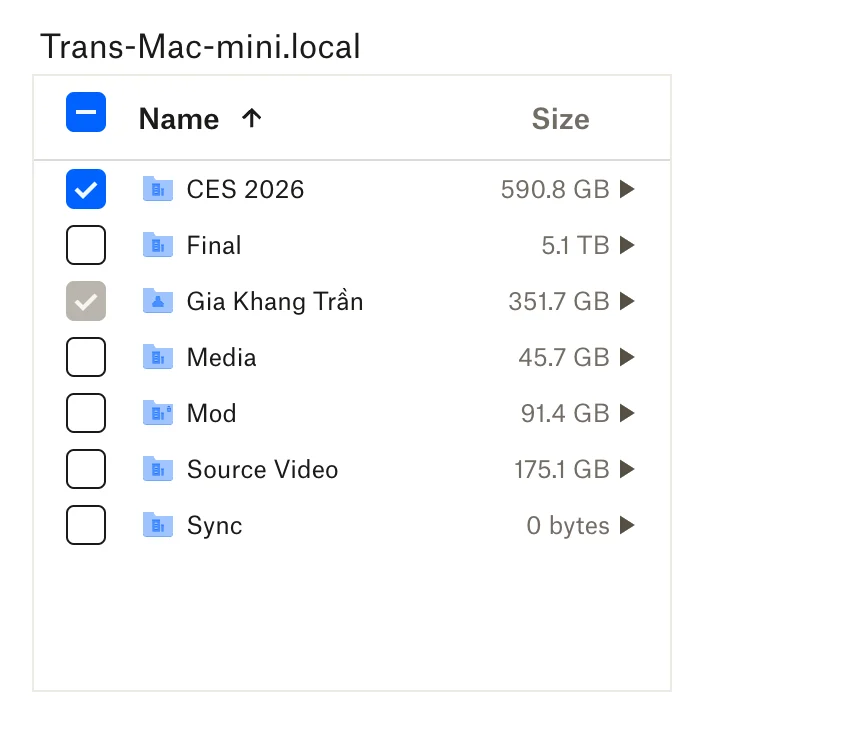
Task: Open the Gia Khang Trần folder by its name
Action: point(274,301)
